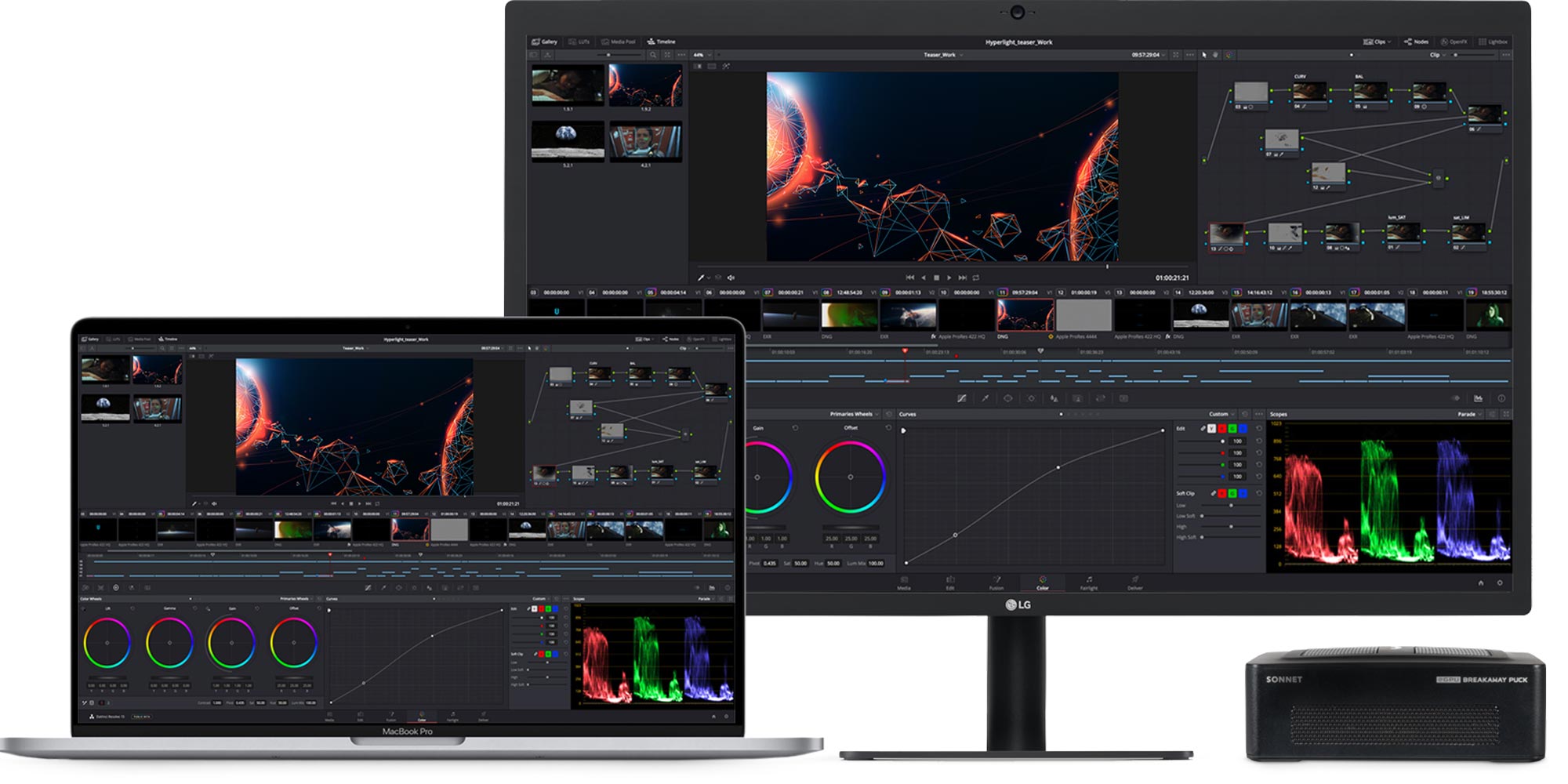Expand Clips dropdown on LG monitor

(1377, 42)
